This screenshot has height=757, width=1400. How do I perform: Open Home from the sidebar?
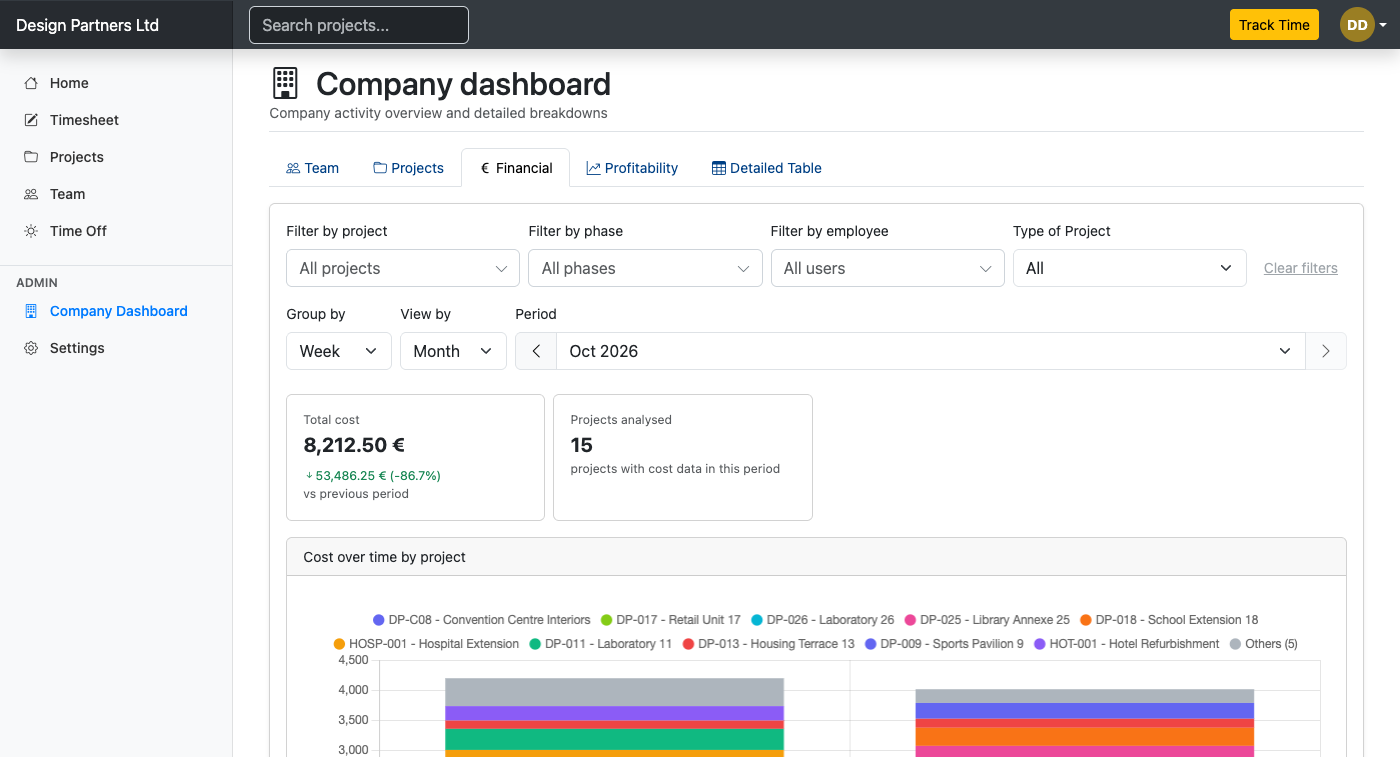click(69, 83)
